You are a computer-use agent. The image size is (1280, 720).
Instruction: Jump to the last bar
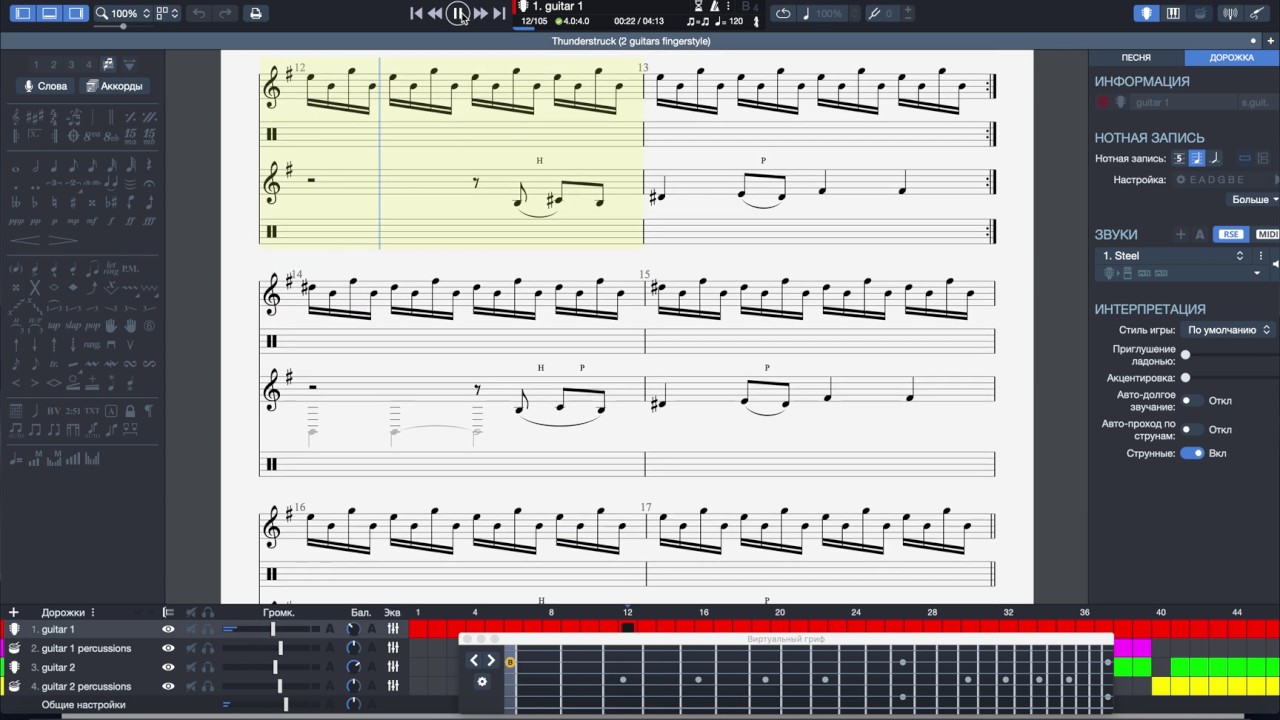(x=499, y=13)
